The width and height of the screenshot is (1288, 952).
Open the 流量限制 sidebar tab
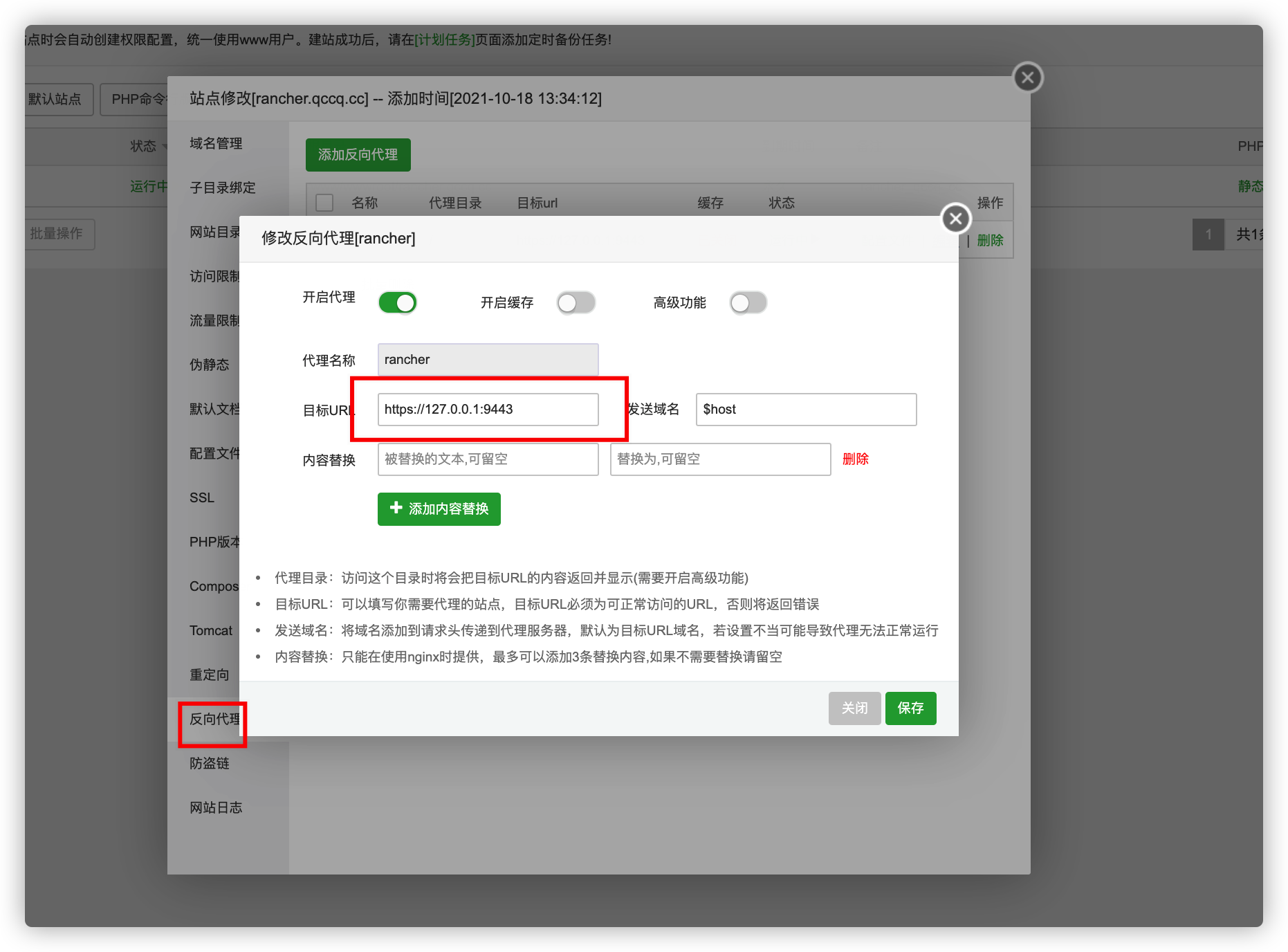pos(214,321)
